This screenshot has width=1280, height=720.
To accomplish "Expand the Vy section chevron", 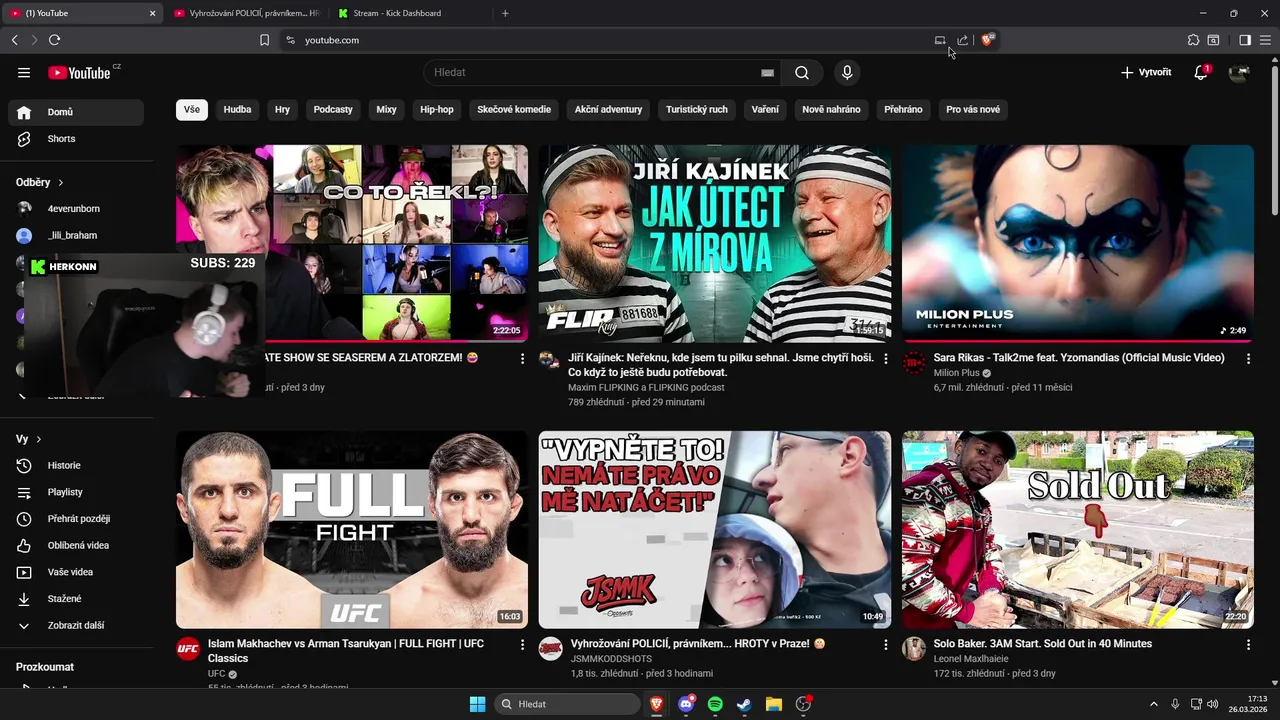I will 38,439.
